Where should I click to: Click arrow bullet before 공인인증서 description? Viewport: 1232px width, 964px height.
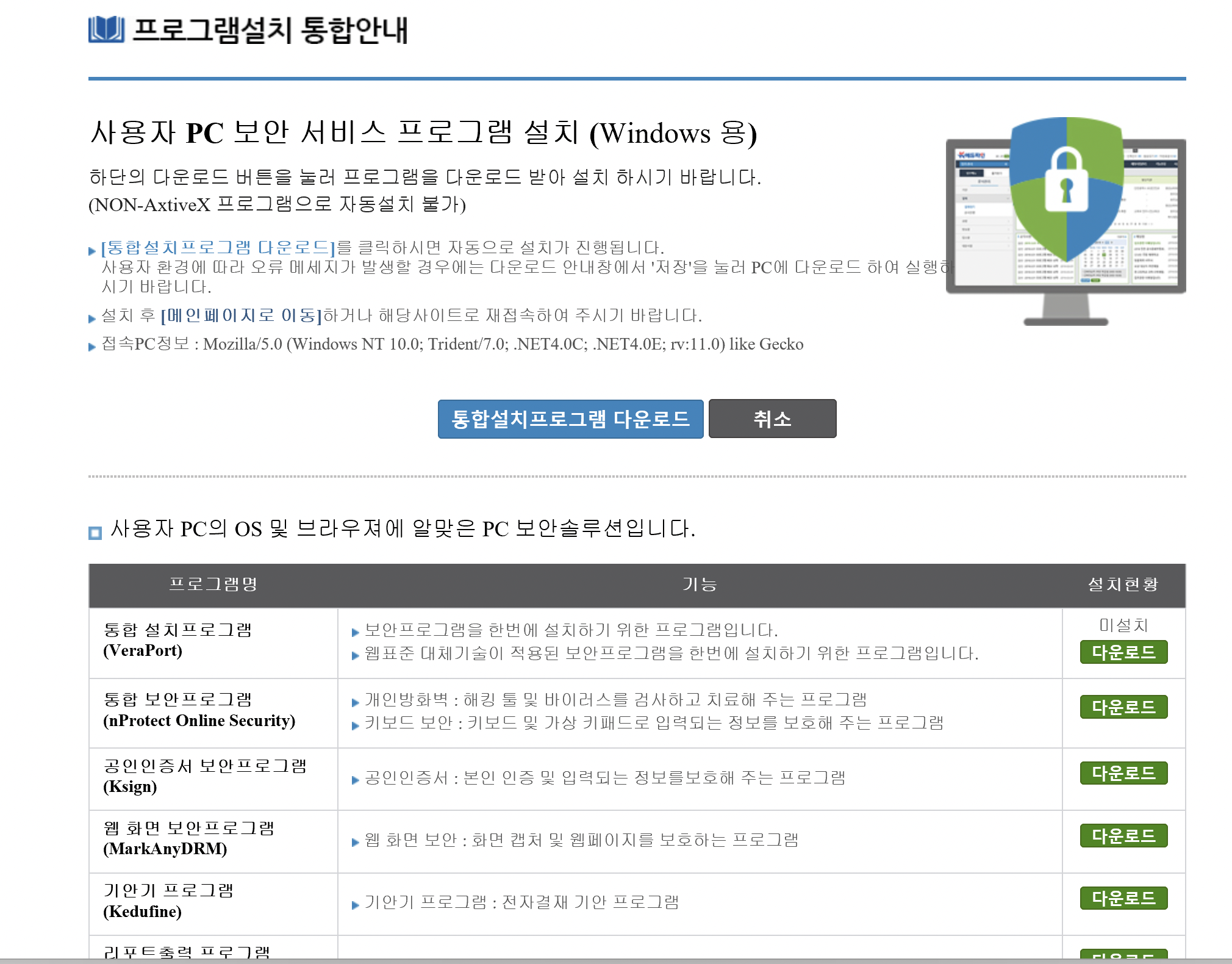pos(355,780)
